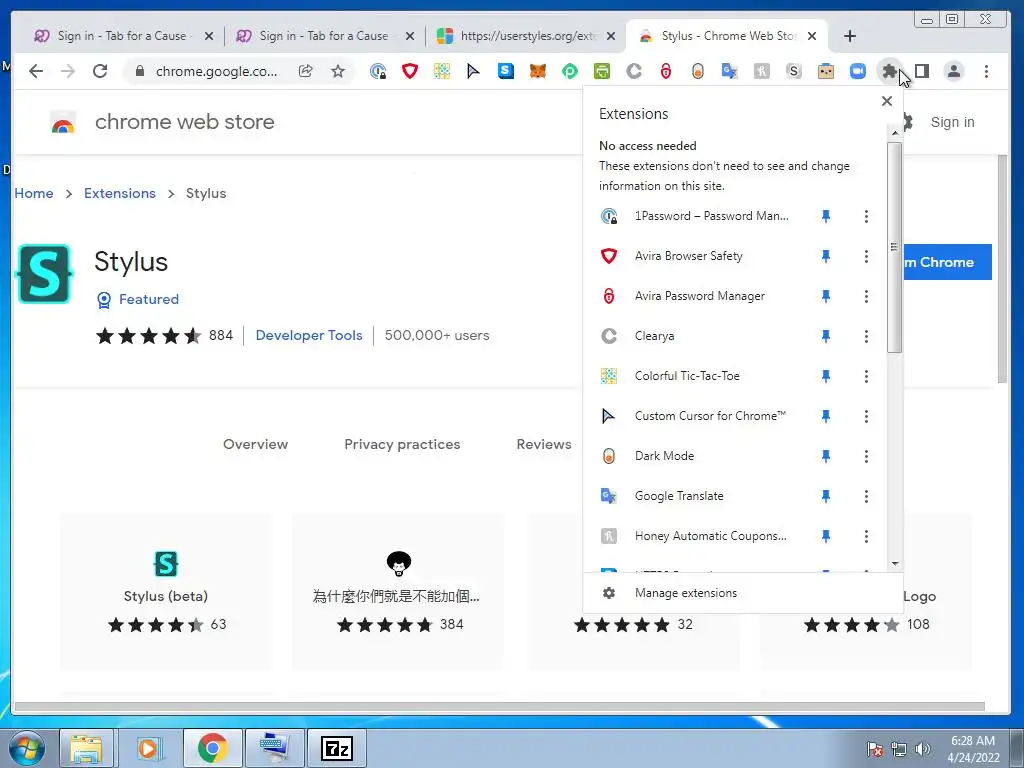
Task: Close the Extensions popup
Action: point(886,101)
